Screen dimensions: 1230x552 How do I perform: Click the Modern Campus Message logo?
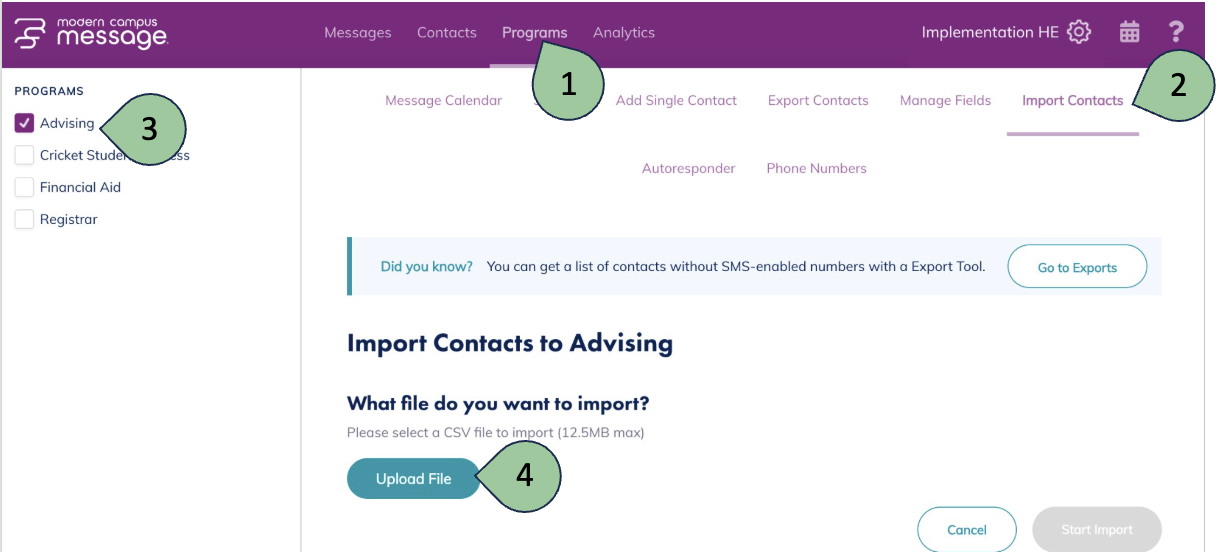pos(90,33)
